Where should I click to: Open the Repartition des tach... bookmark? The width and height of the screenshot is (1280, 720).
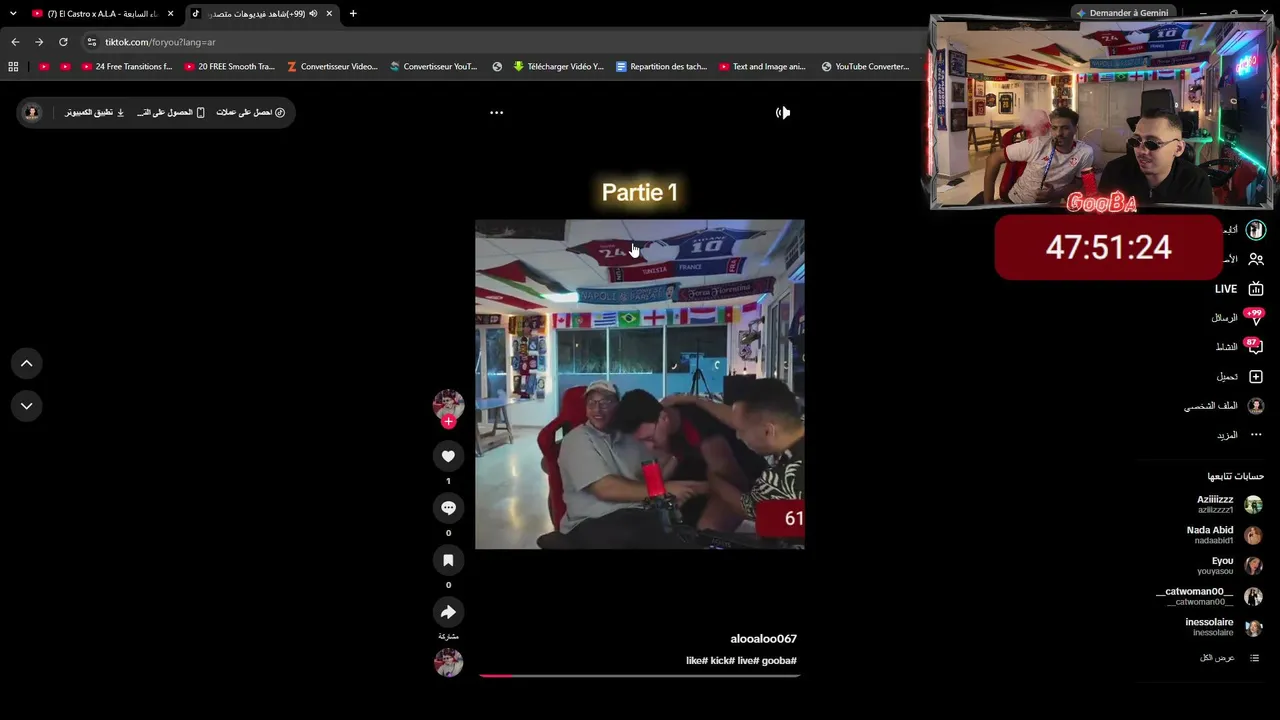coord(662,67)
